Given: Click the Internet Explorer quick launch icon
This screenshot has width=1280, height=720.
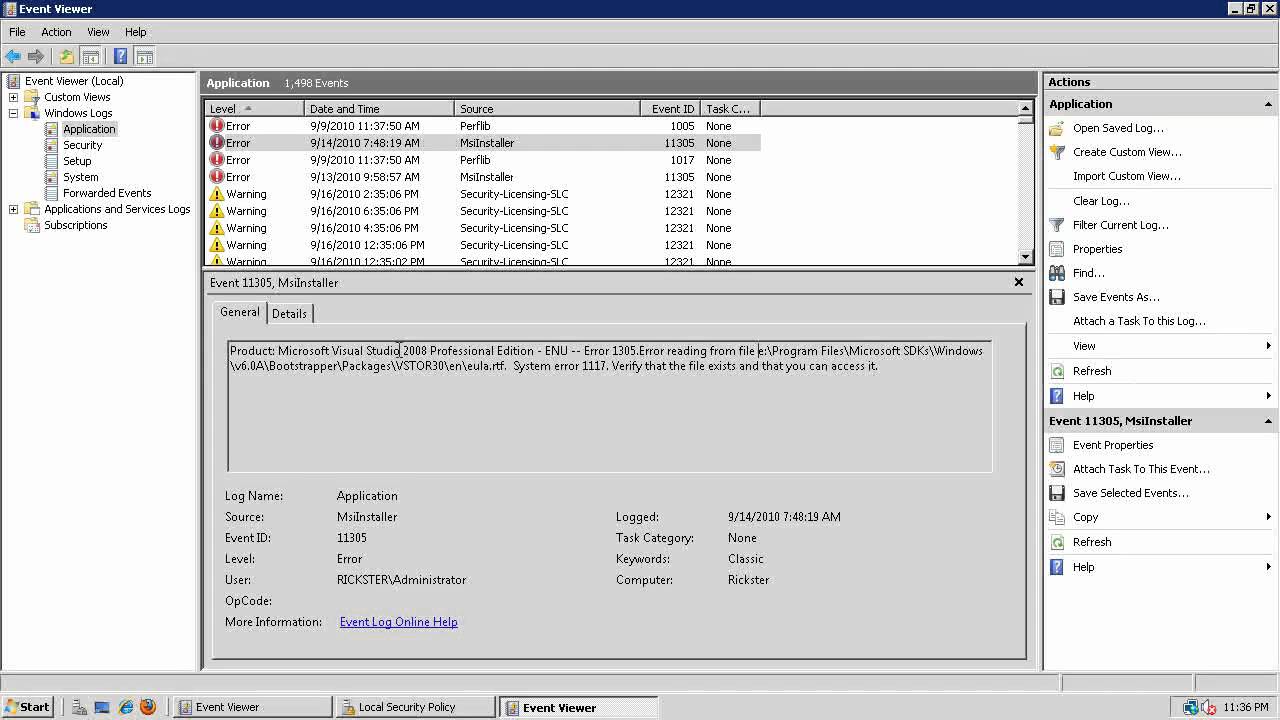Looking at the screenshot, I should pos(125,707).
